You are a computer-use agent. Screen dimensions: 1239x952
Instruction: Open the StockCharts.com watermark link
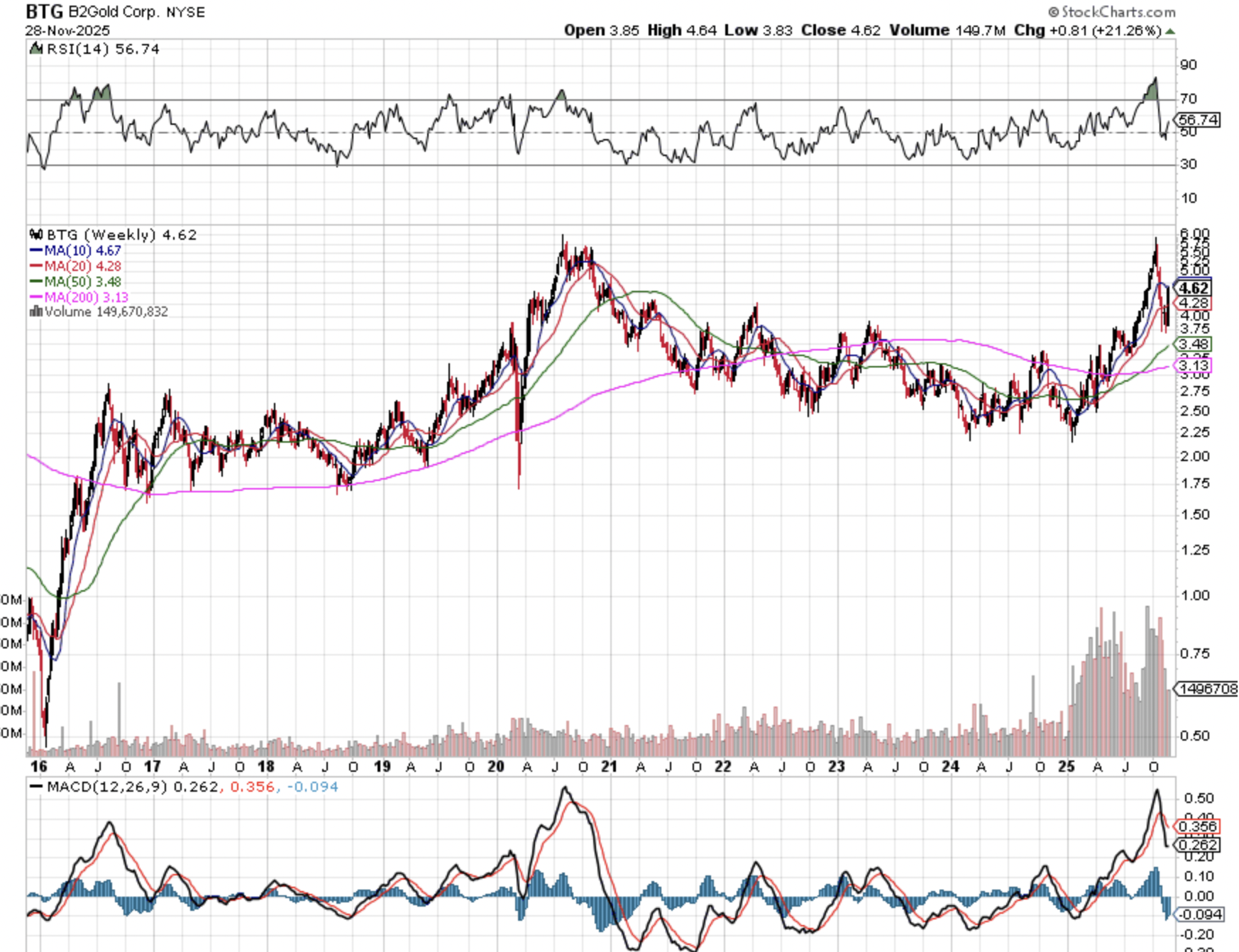click(1112, 12)
